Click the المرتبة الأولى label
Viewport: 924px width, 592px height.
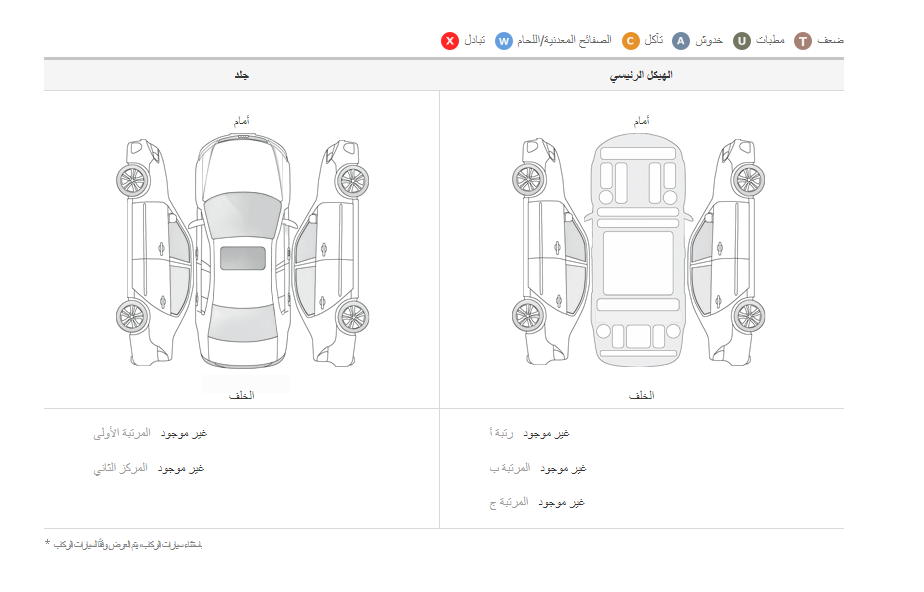pyautogui.click(x=121, y=433)
